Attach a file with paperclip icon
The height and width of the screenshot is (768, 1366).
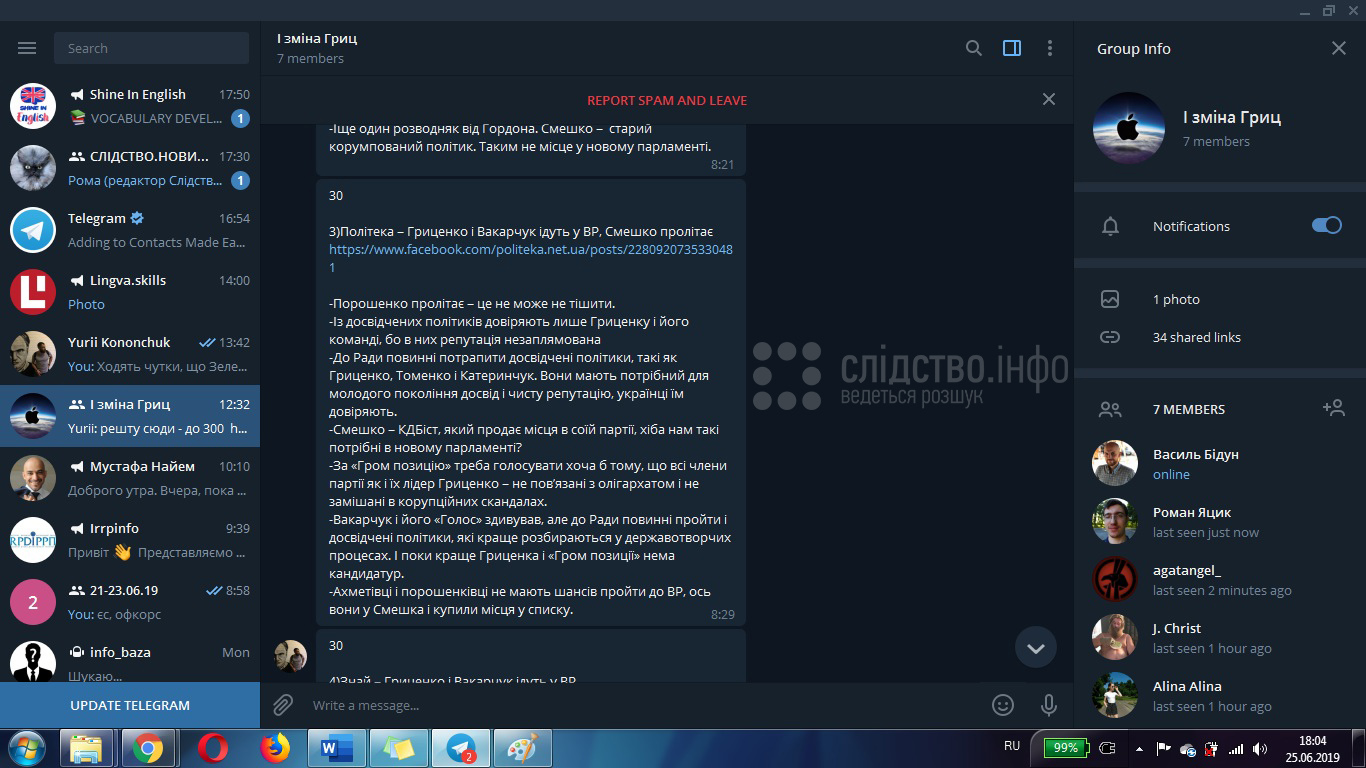283,705
